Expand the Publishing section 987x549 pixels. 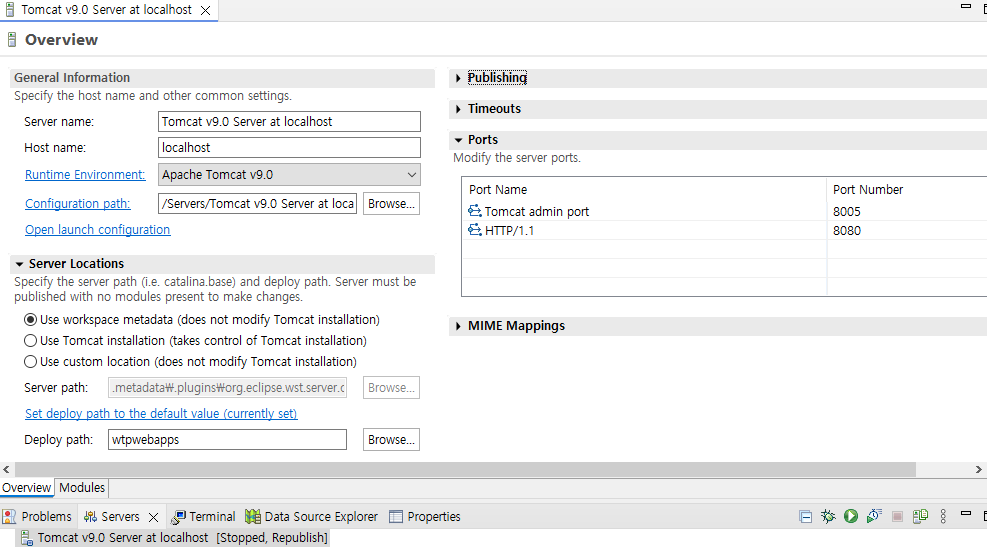click(458, 78)
